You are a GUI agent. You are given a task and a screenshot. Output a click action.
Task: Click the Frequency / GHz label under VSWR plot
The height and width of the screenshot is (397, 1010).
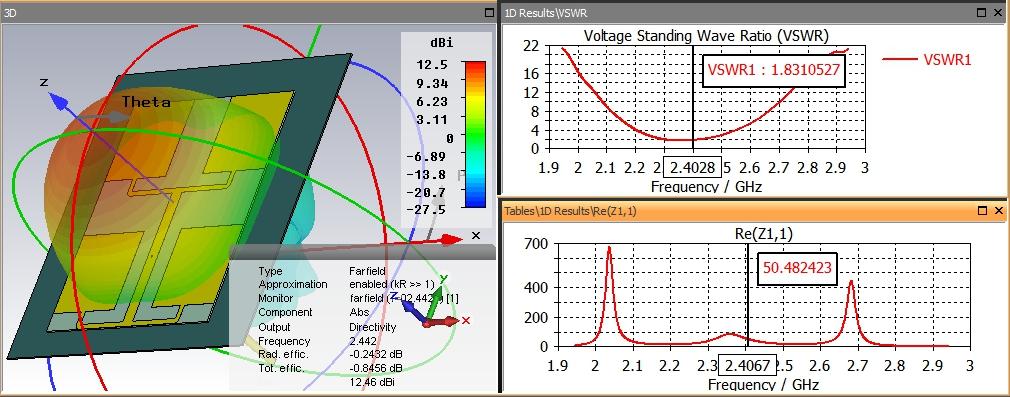point(707,187)
